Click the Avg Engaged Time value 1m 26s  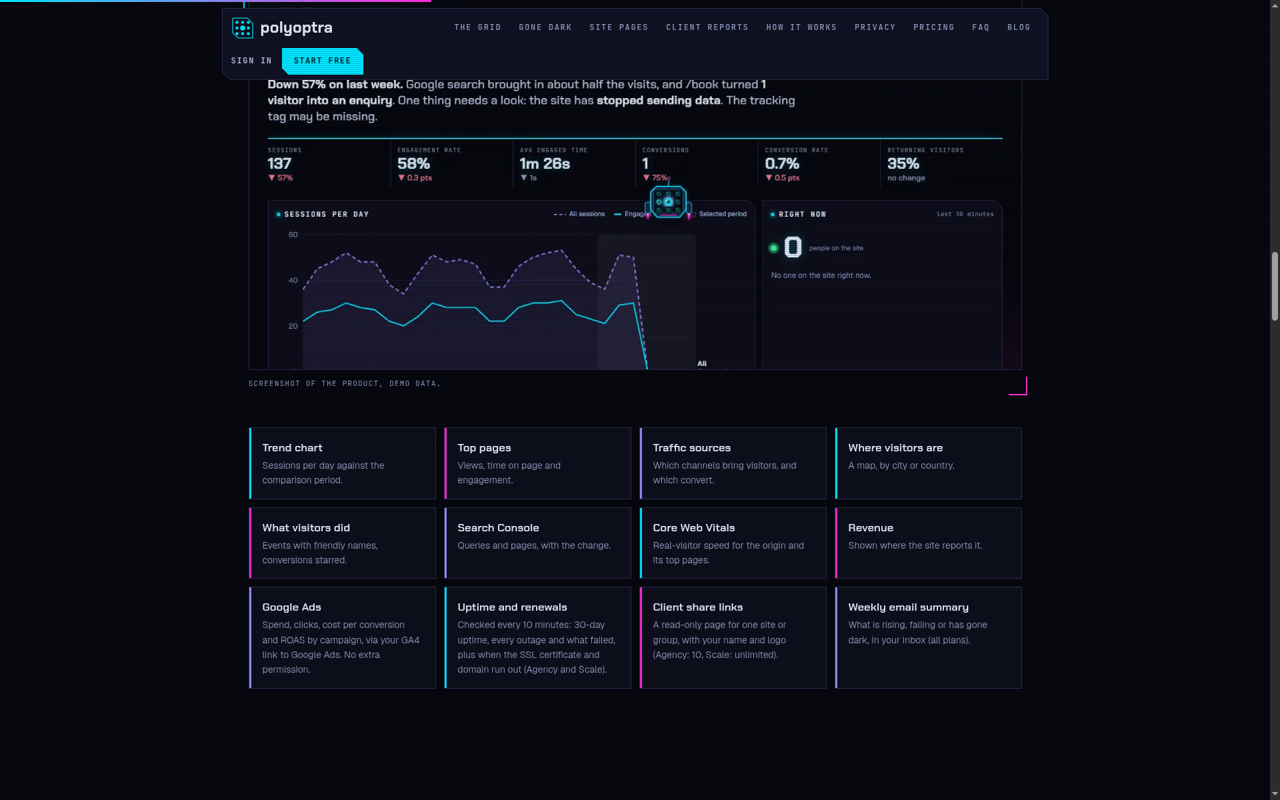tap(545, 164)
